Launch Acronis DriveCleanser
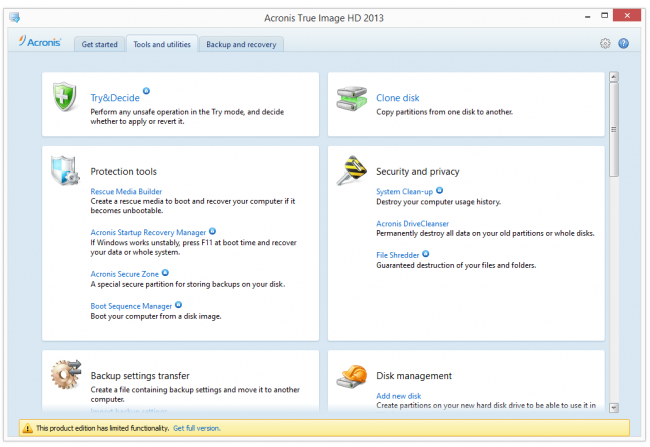The height and width of the screenshot is (447, 650). [412, 224]
